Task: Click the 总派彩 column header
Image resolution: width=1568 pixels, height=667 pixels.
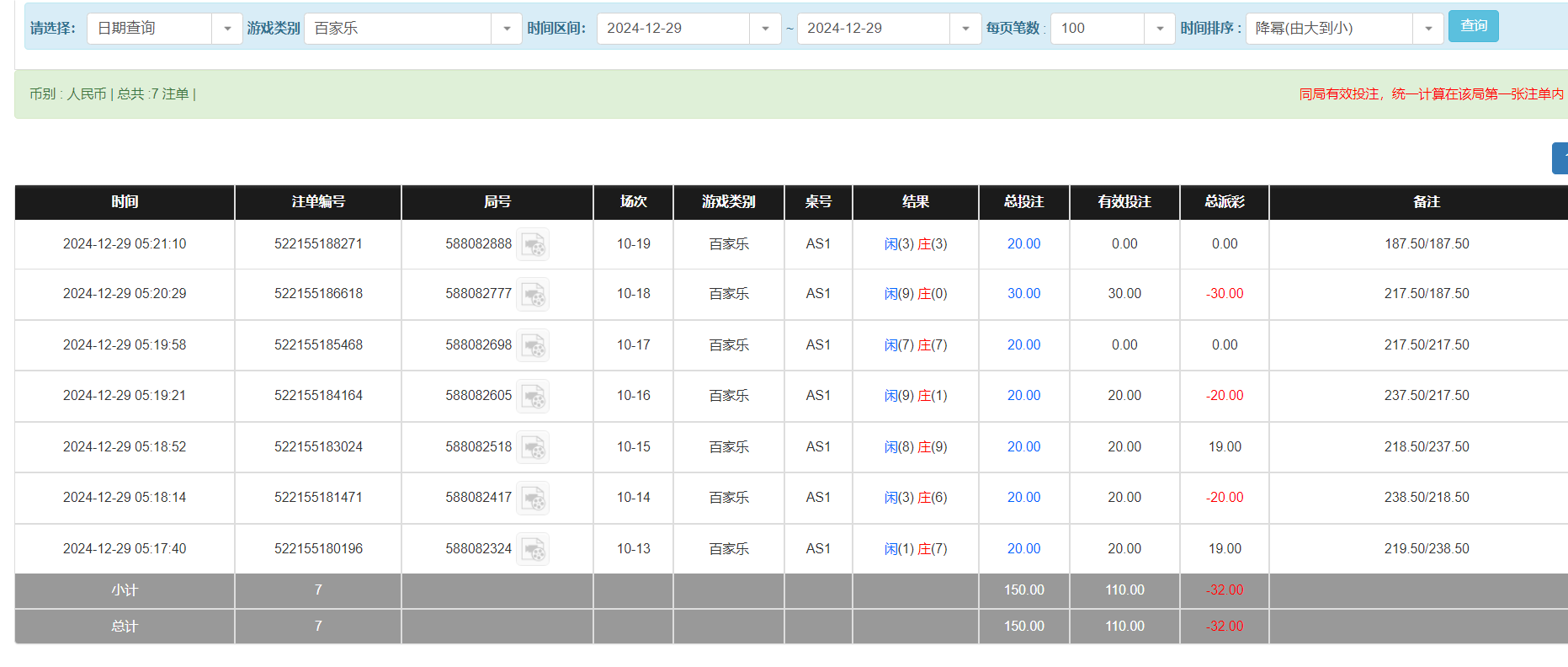Action: click(x=1224, y=202)
